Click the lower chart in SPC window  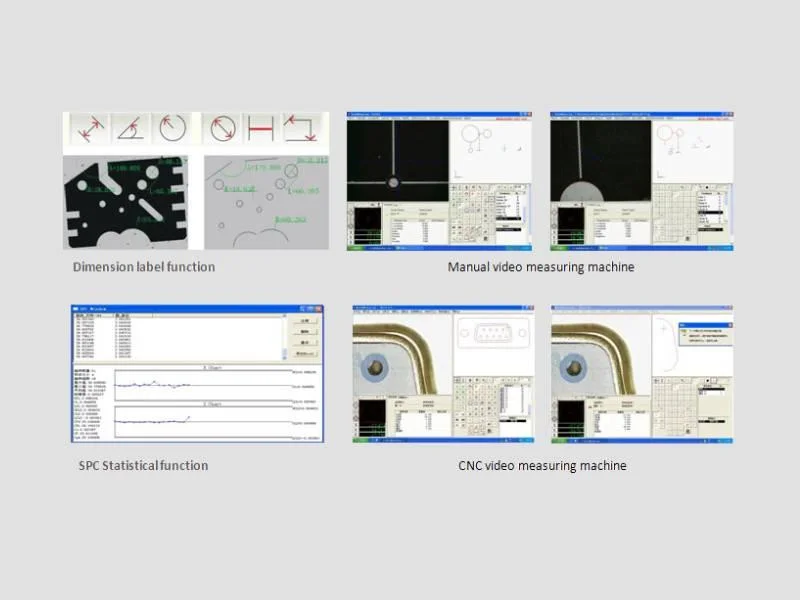[x=200, y=421]
